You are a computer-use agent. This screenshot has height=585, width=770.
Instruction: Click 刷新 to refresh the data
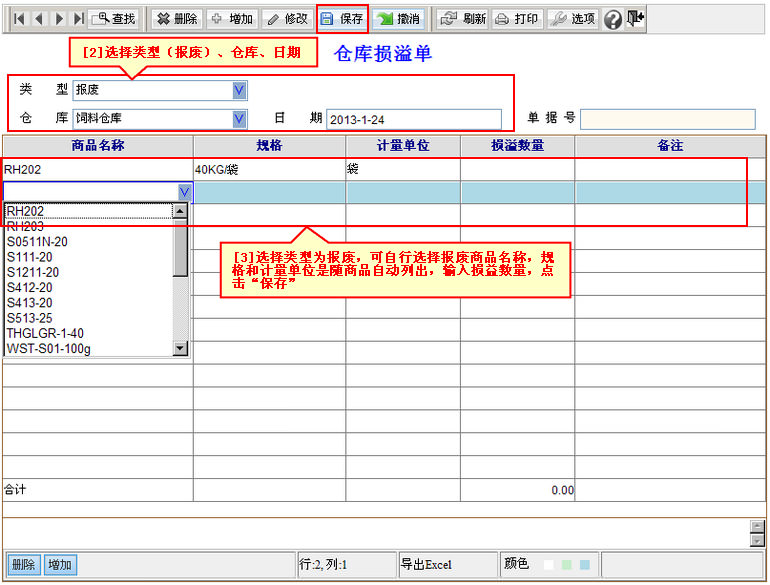click(x=463, y=18)
